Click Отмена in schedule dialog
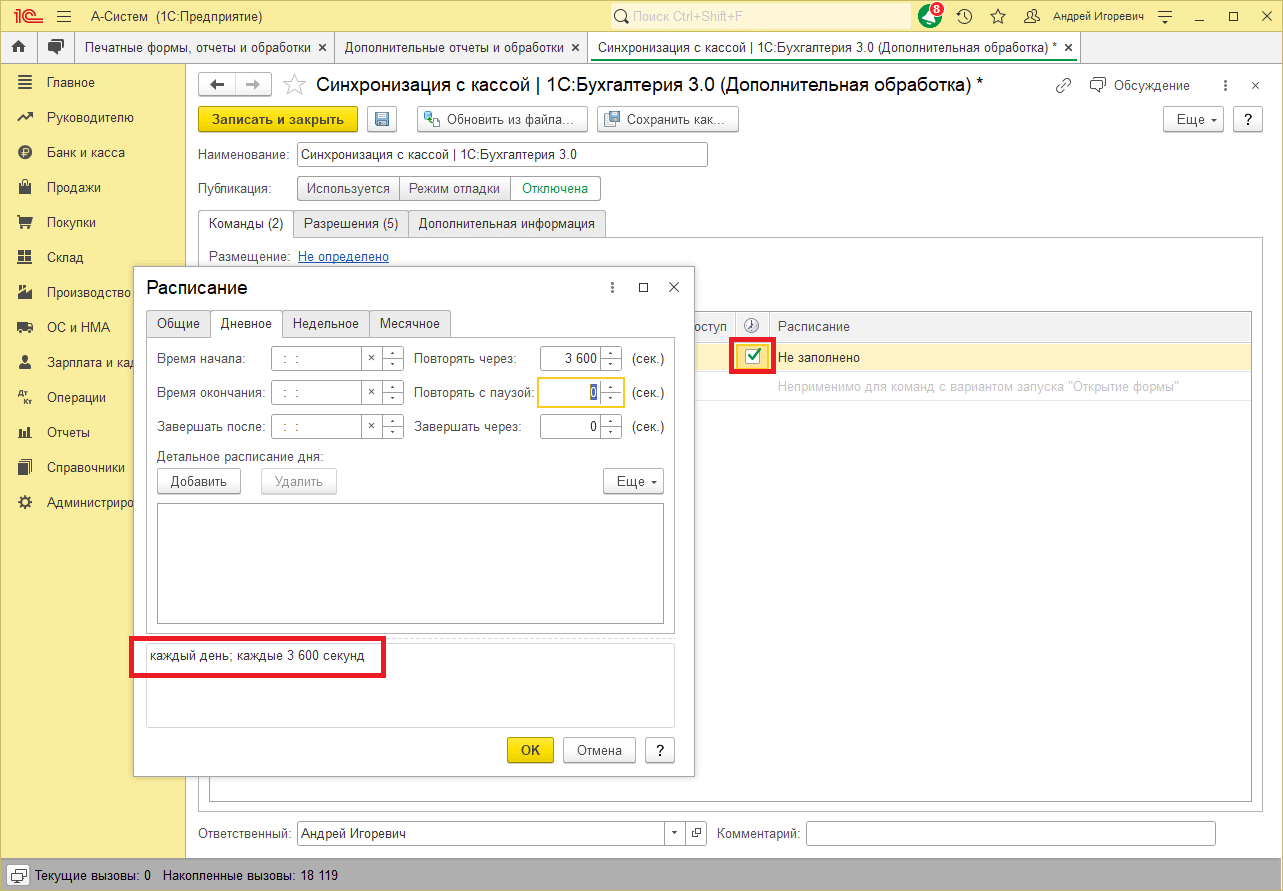Viewport: 1283px width, 891px height. click(599, 750)
